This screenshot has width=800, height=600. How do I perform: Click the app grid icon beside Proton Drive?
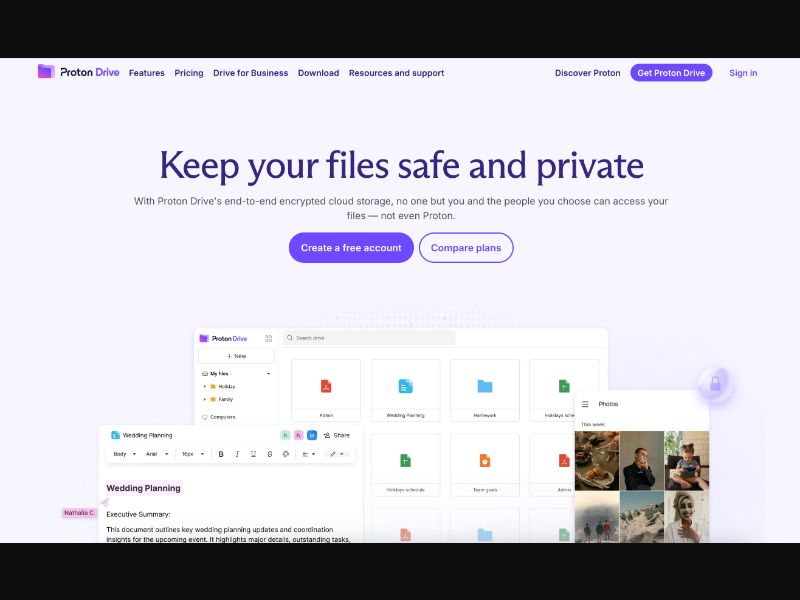(x=268, y=338)
